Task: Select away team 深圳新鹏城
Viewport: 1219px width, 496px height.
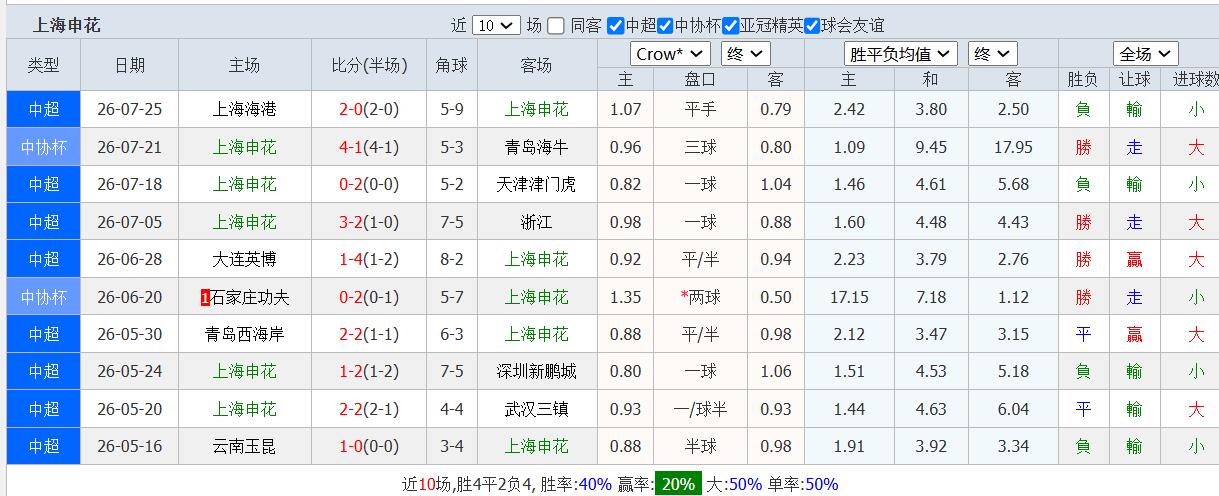Action: 537,371
